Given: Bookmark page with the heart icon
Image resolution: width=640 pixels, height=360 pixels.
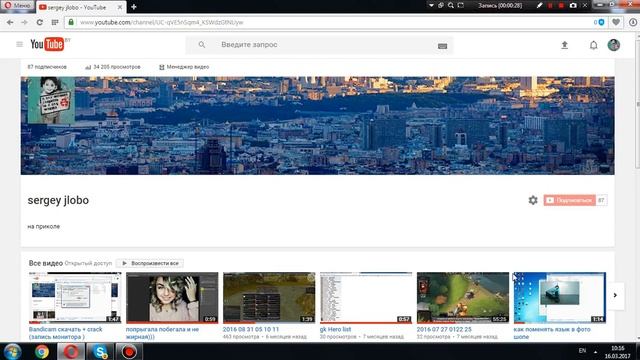Looking at the screenshot, I should (x=616, y=22).
